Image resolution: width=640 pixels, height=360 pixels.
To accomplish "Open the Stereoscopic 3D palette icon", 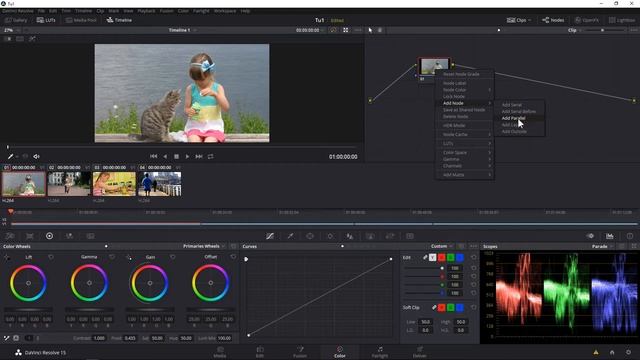I will pos(410,236).
